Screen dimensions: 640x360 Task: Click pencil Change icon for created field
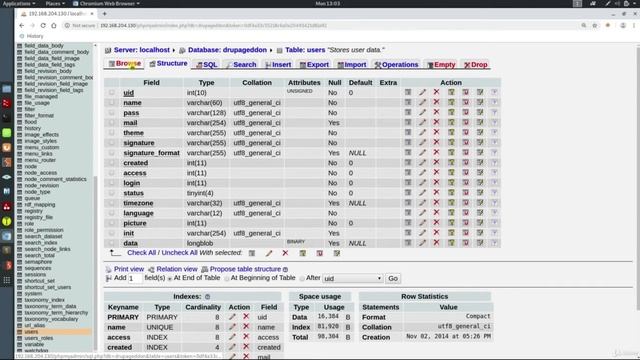[x=422, y=162]
